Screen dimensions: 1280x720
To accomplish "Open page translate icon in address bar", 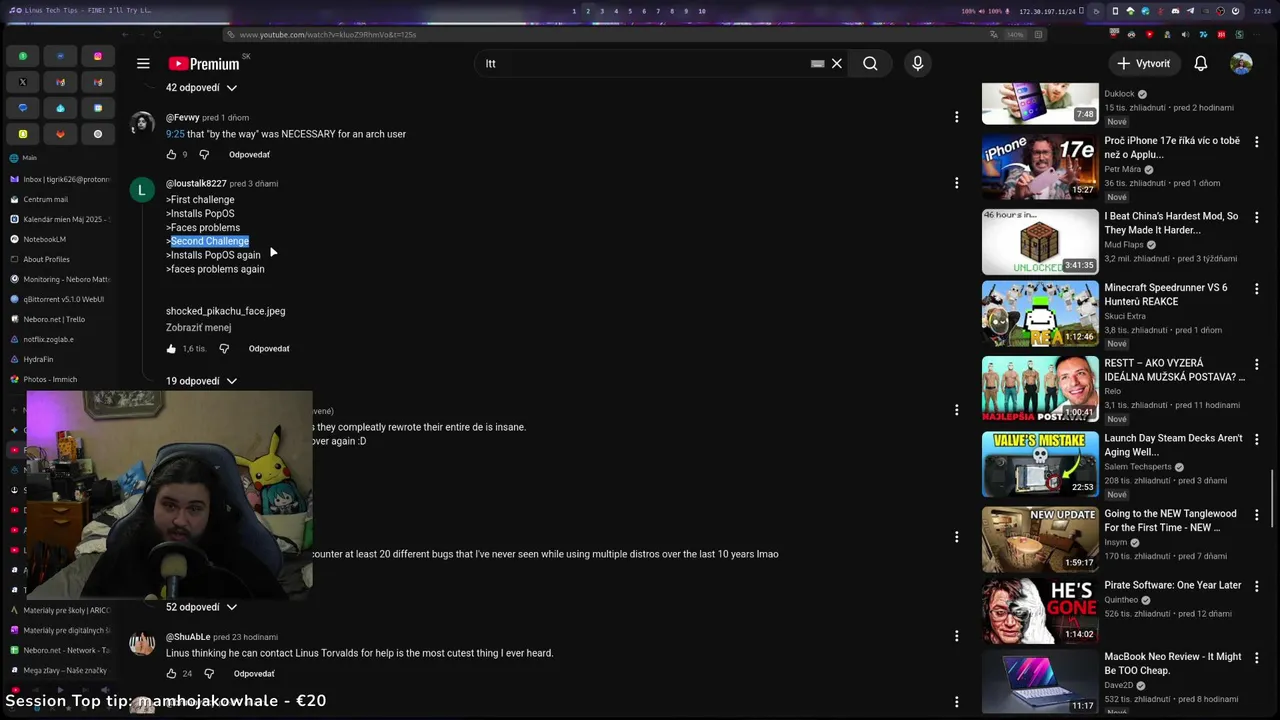I will pos(993,34).
